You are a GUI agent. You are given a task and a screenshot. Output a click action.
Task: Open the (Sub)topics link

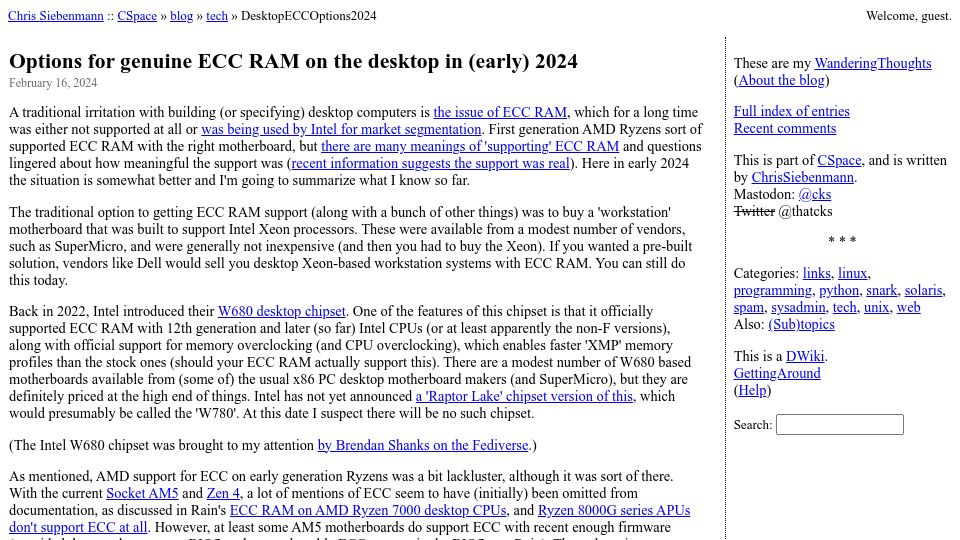(x=801, y=324)
